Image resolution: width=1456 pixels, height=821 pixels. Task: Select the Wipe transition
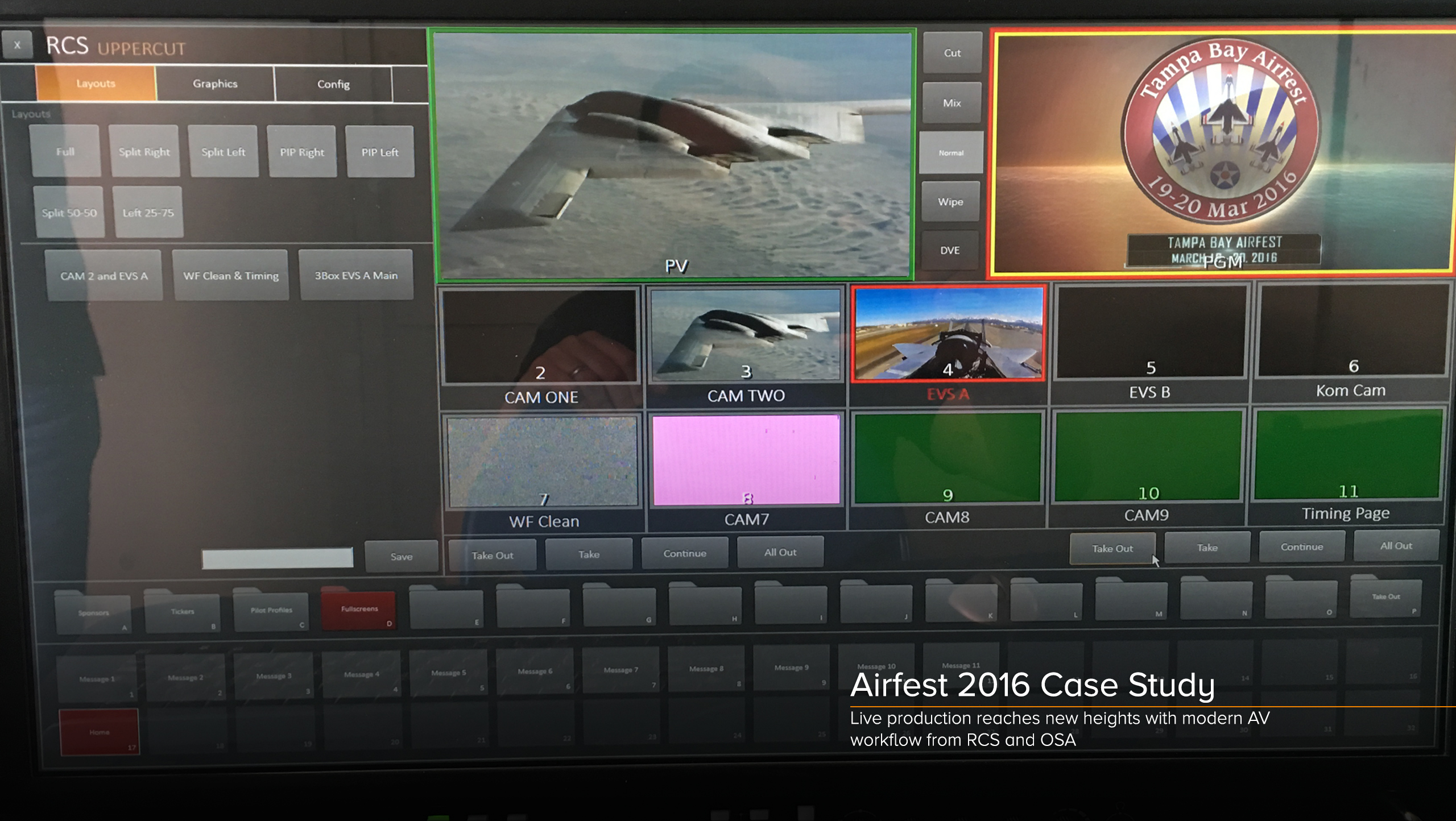coord(950,202)
